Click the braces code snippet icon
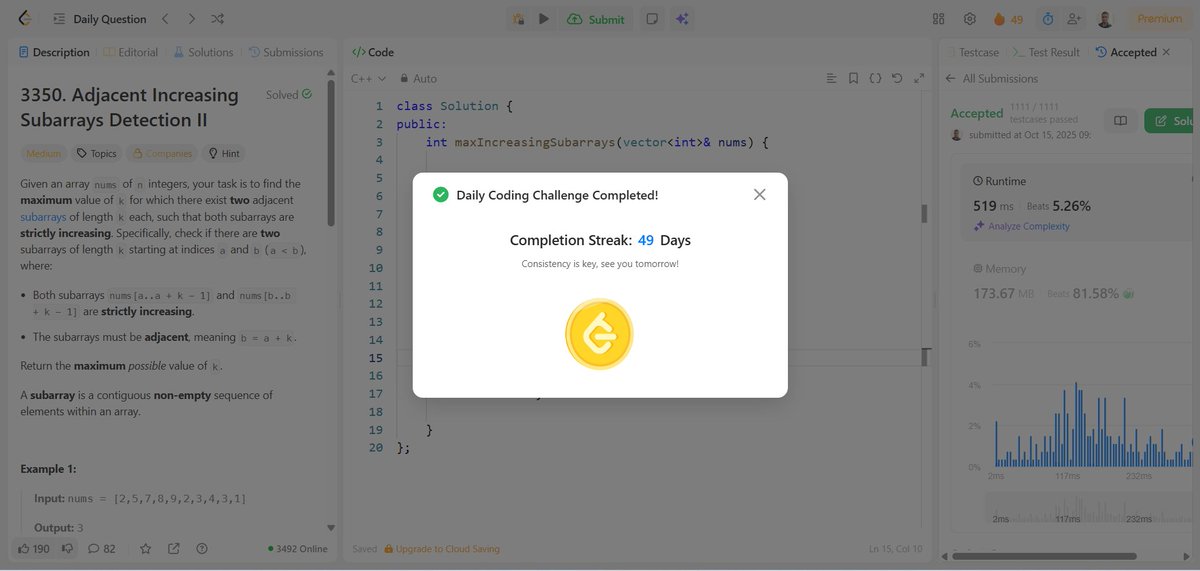Viewport: 1200px width, 571px height. [875, 78]
